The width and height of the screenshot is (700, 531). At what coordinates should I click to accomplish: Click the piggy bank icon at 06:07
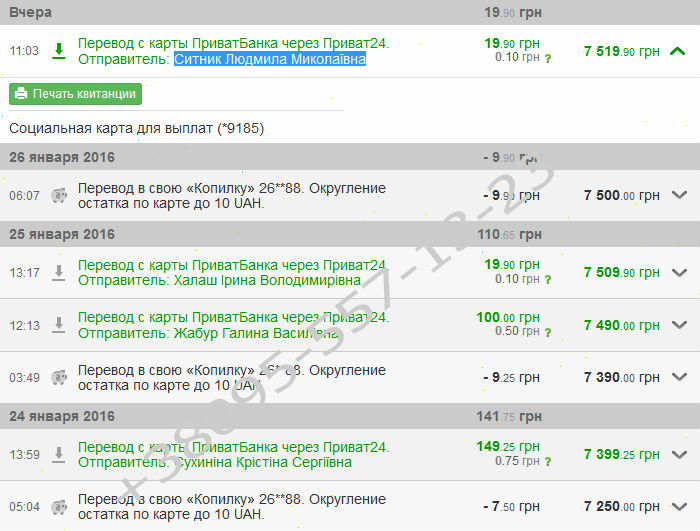(x=58, y=195)
